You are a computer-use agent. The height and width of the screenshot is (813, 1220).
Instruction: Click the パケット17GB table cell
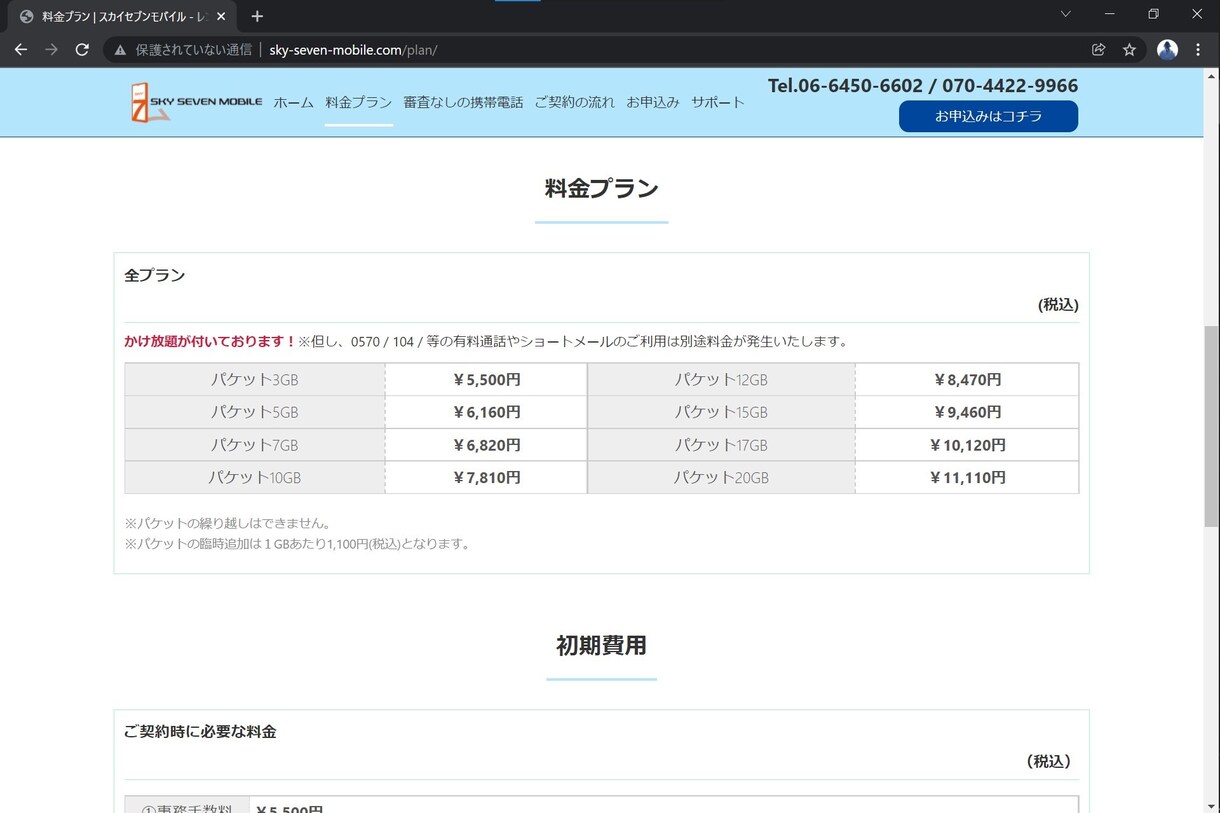coord(721,445)
